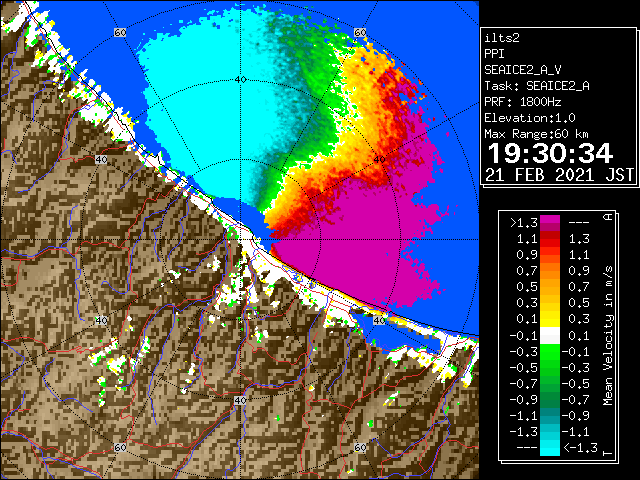Click the '40' range label on the cyan echo area
The width and height of the screenshot is (640, 480).
[240, 80]
